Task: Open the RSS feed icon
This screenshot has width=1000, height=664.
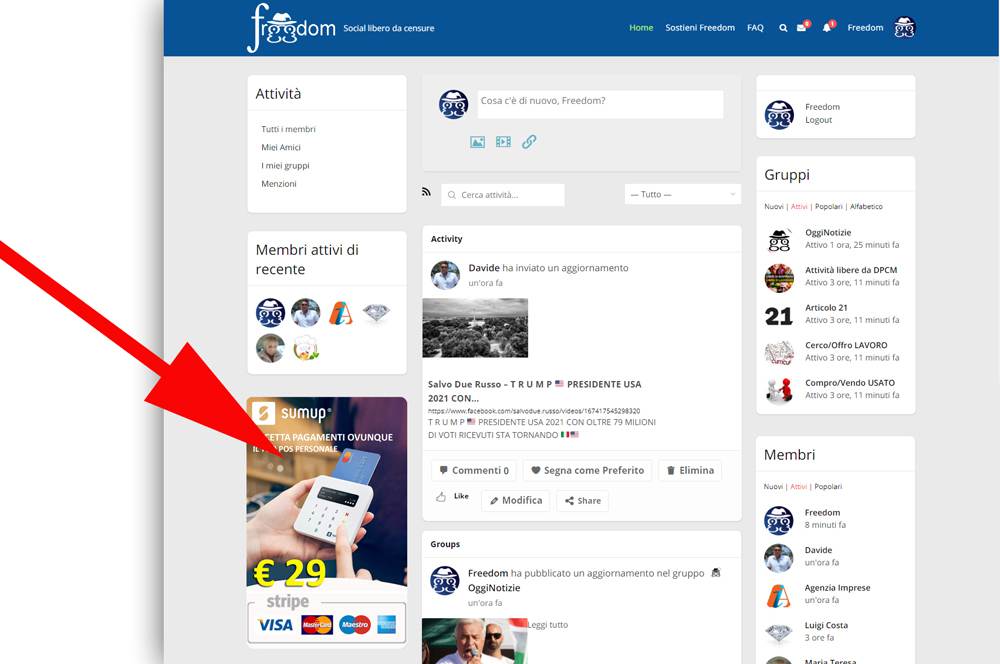Action: (426, 191)
